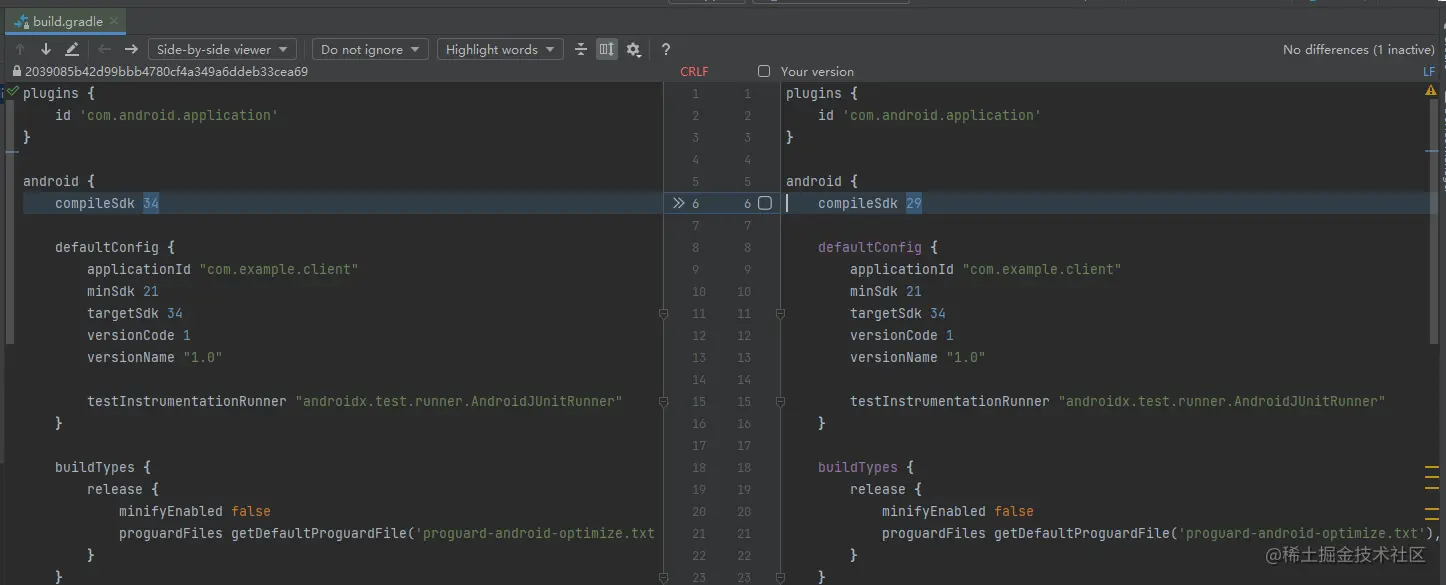Click compileSdk 34 in left pane
The height and width of the screenshot is (585, 1446).
[107, 203]
